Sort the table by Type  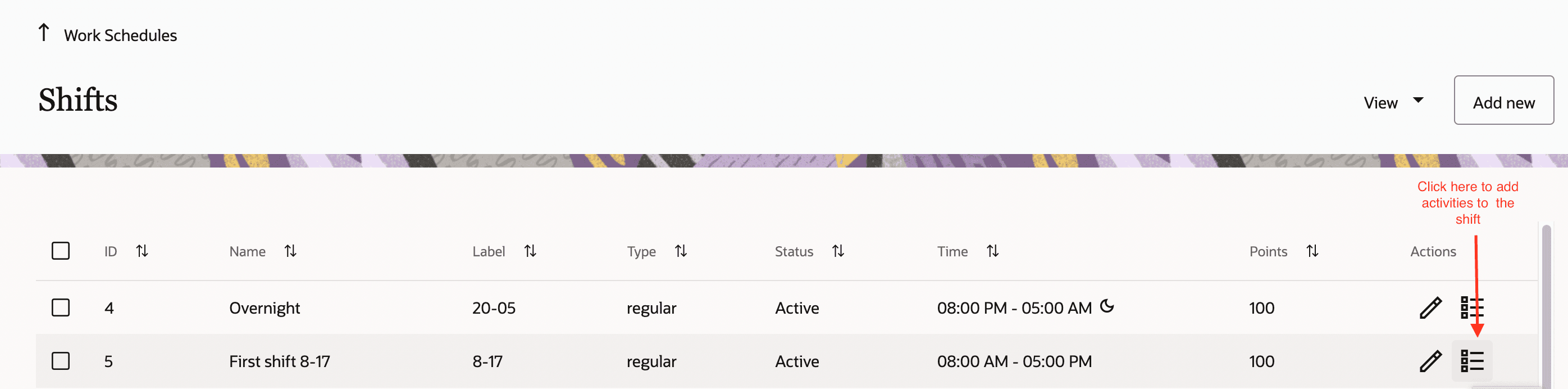pos(681,251)
